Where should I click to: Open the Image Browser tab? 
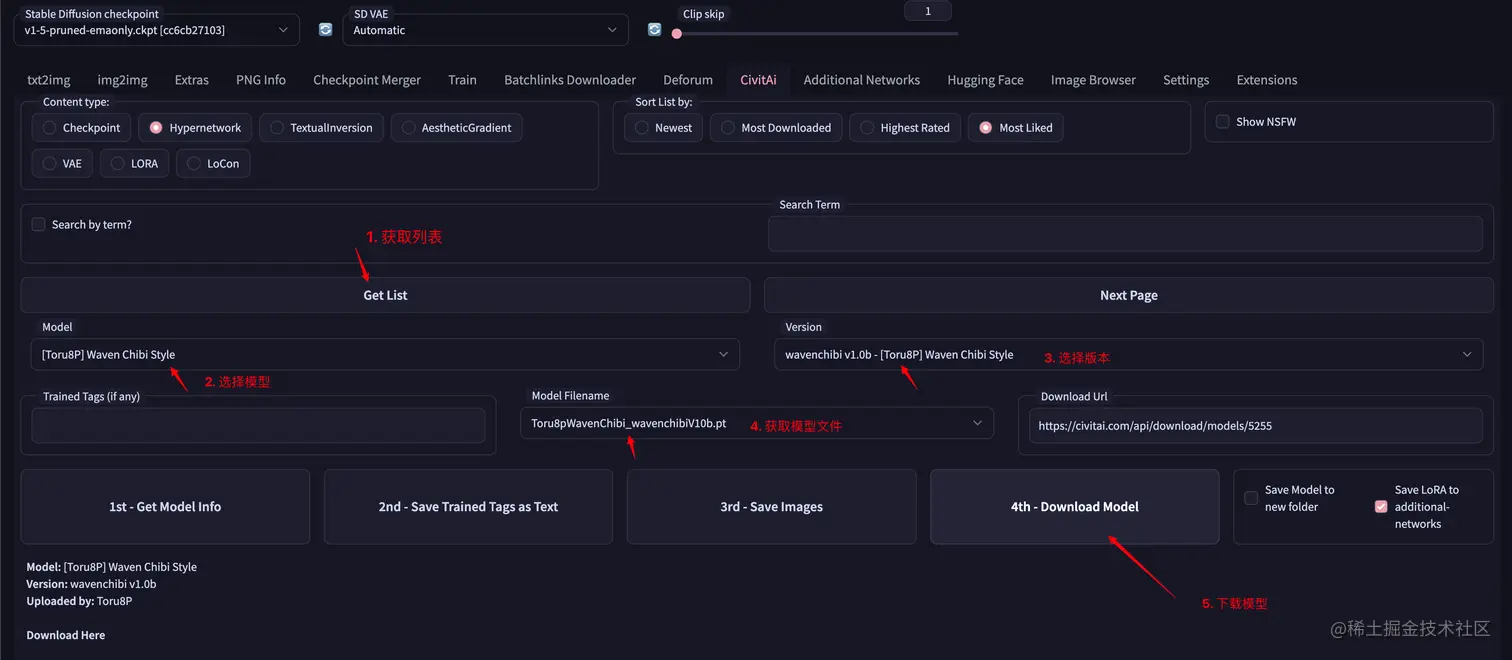pyautogui.click(x=1093, y=80)
